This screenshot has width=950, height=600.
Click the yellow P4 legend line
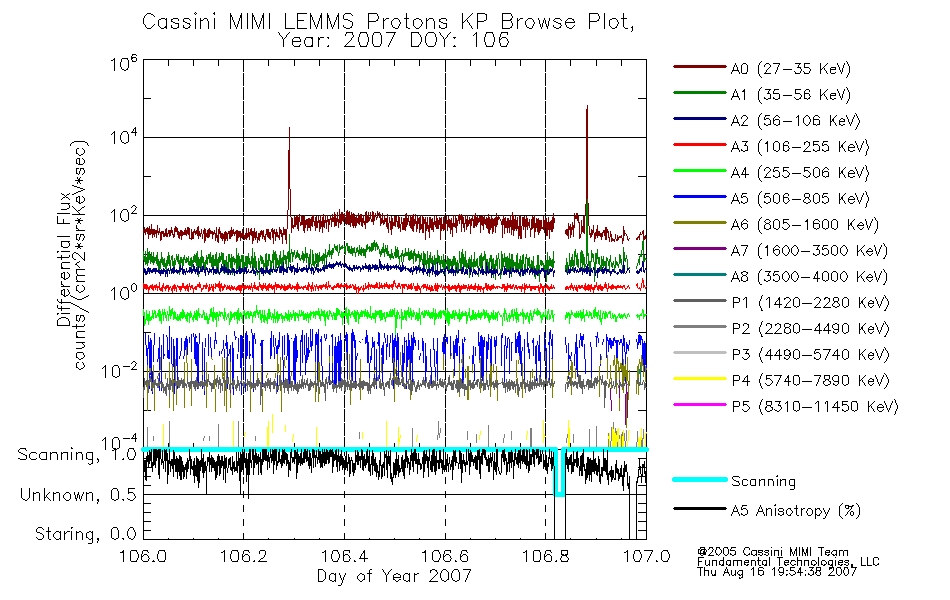[699, 379]
